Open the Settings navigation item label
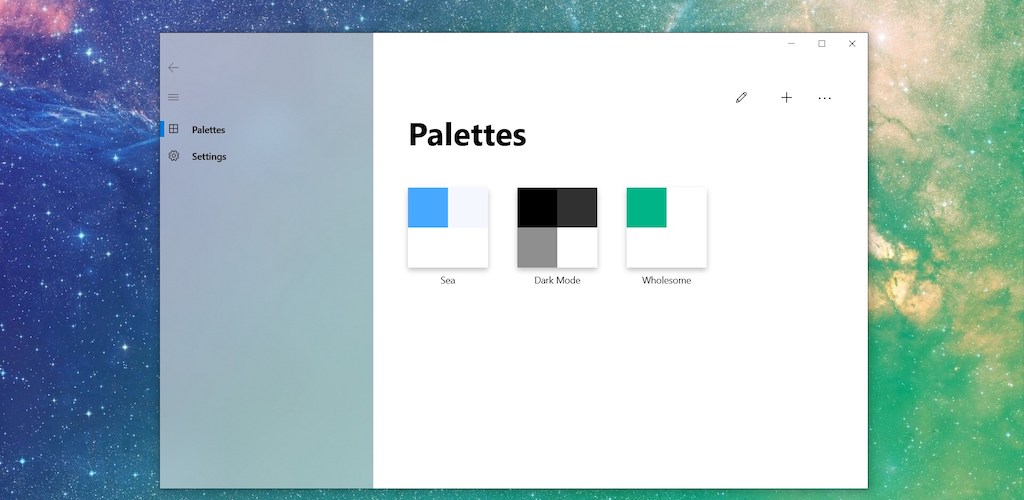Image resolution: width=1024 pixels, height=500 pixels. tap(209, 157)
